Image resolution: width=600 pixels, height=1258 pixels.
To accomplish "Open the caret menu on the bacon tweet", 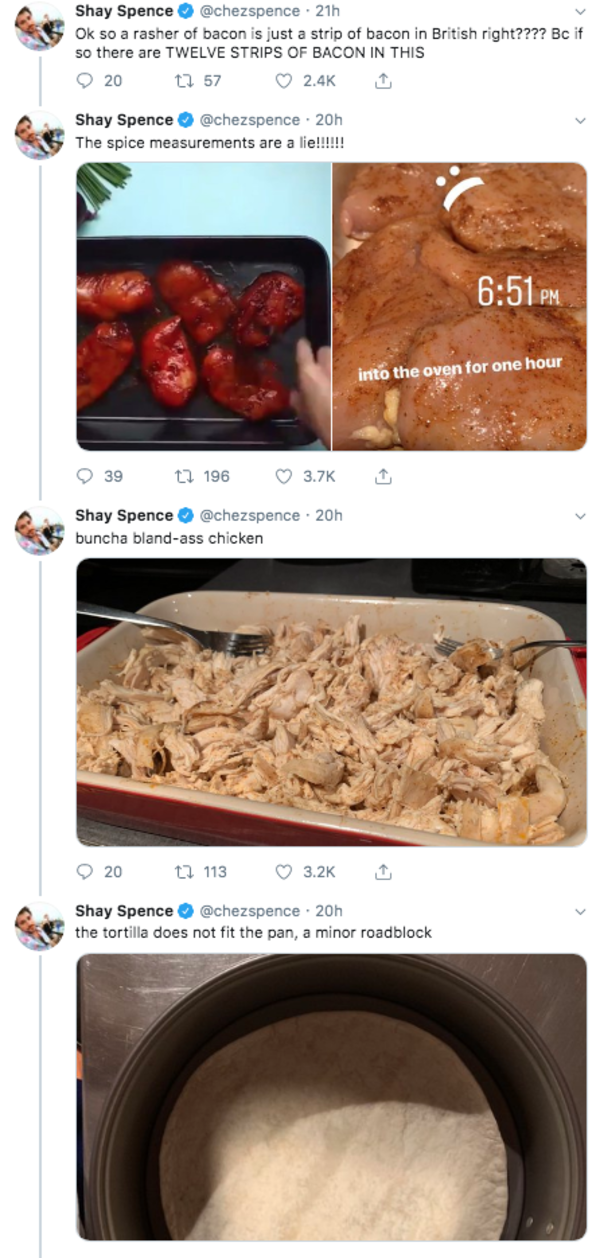I will coord(581,13).
